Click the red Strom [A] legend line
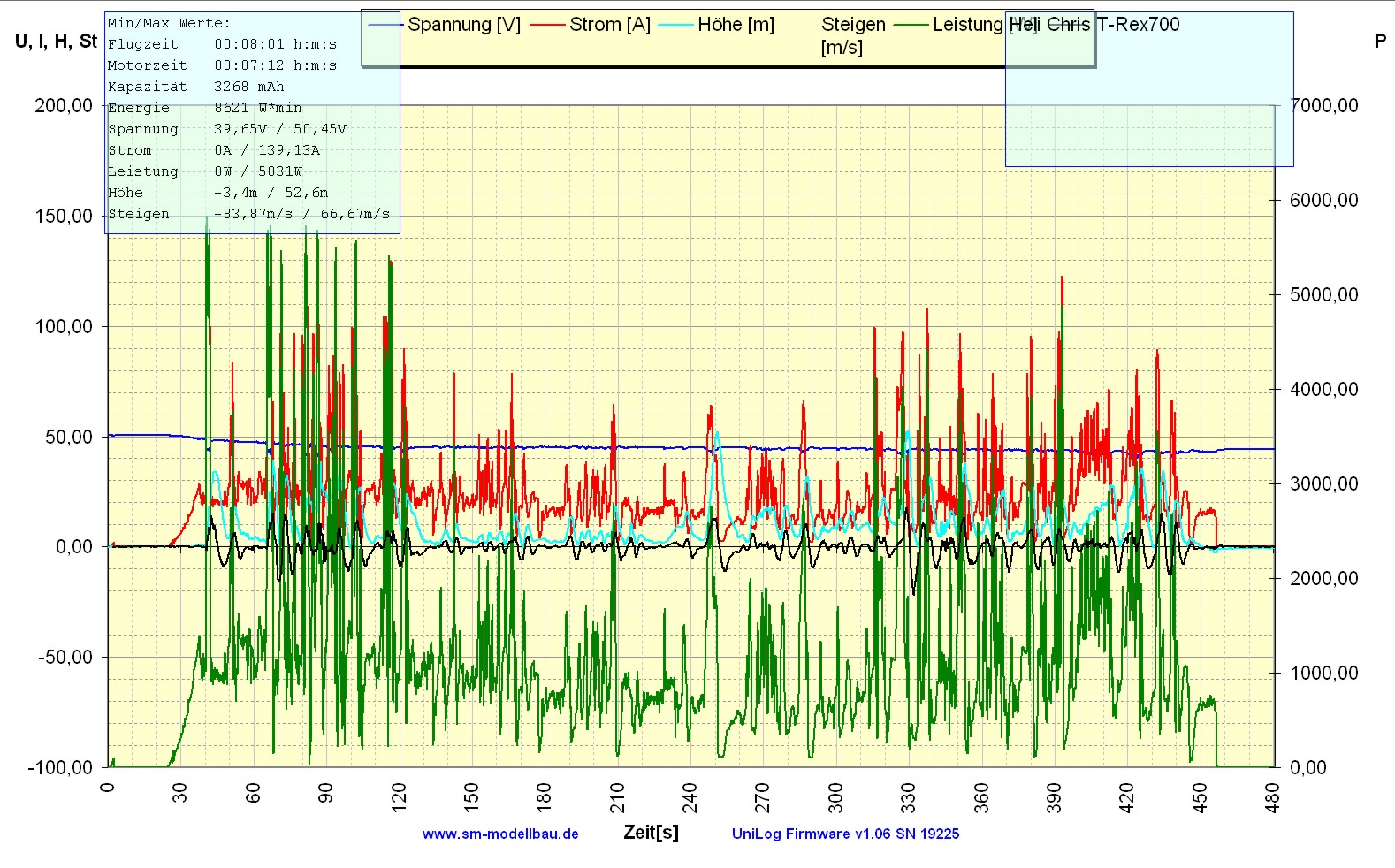This screenshot has width=1395, height=868. click(x=547, y=25)
